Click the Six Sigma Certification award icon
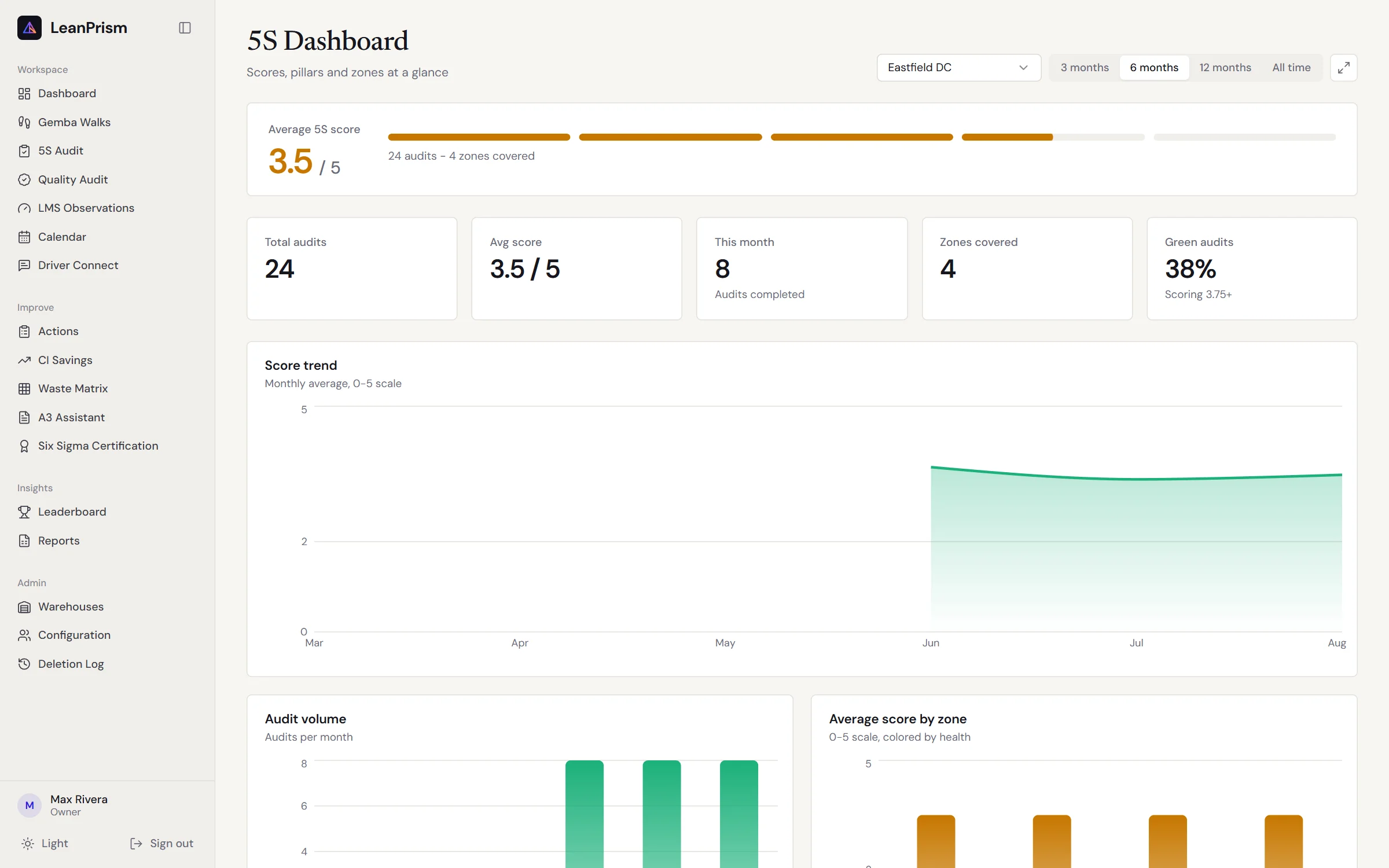This screenshot has width=1389, height=868. (x=24, y=446)
